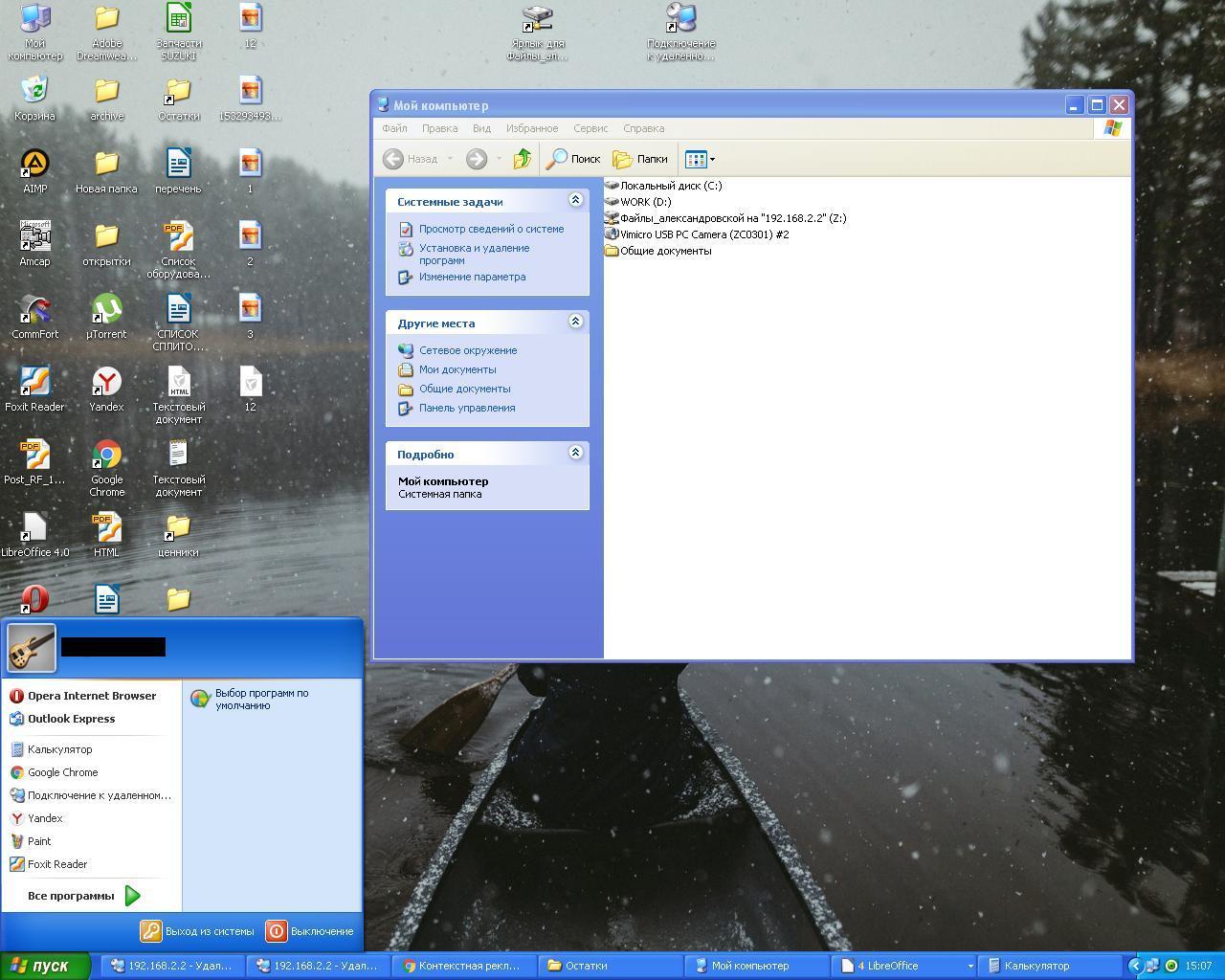This screenshot has height=980, width=1225.
Task: Open Панель управления link
Action: (466, 408)
